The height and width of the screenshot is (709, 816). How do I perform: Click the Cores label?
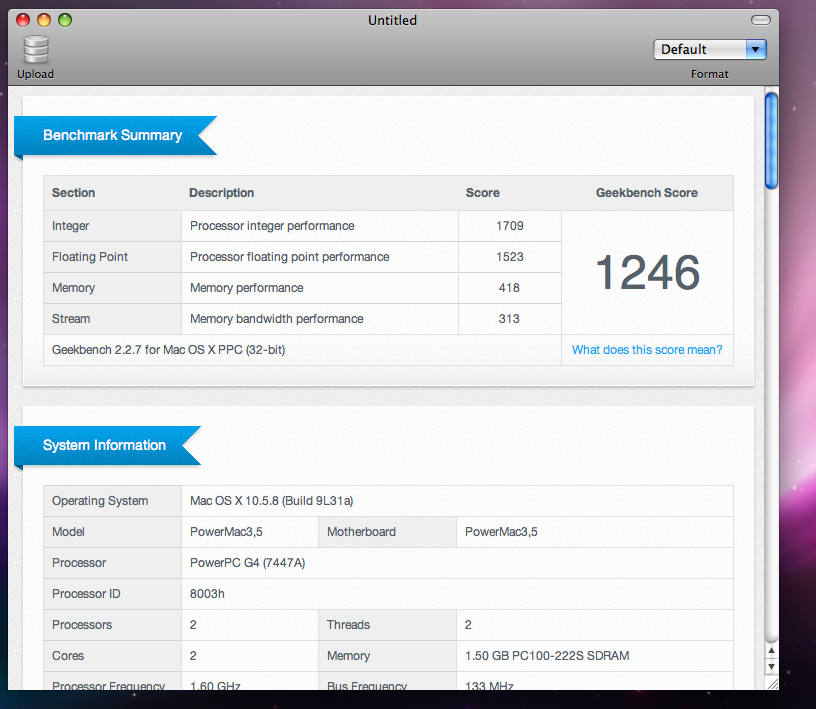pos(68,656)
